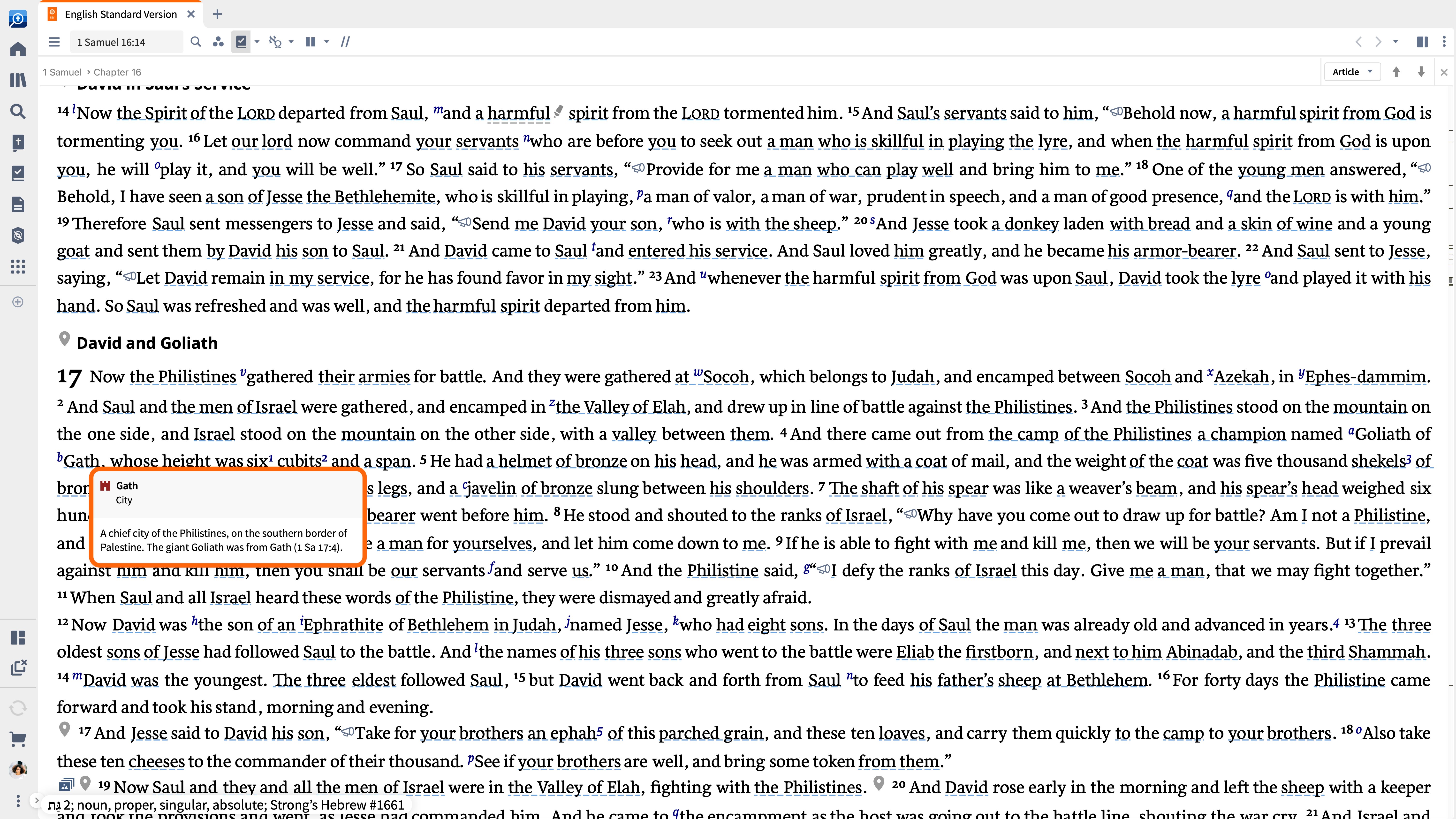Click the vertical scrollbar thumb on the right edge
Viewport: 1456px width, 819px height.
point(1450,280)
